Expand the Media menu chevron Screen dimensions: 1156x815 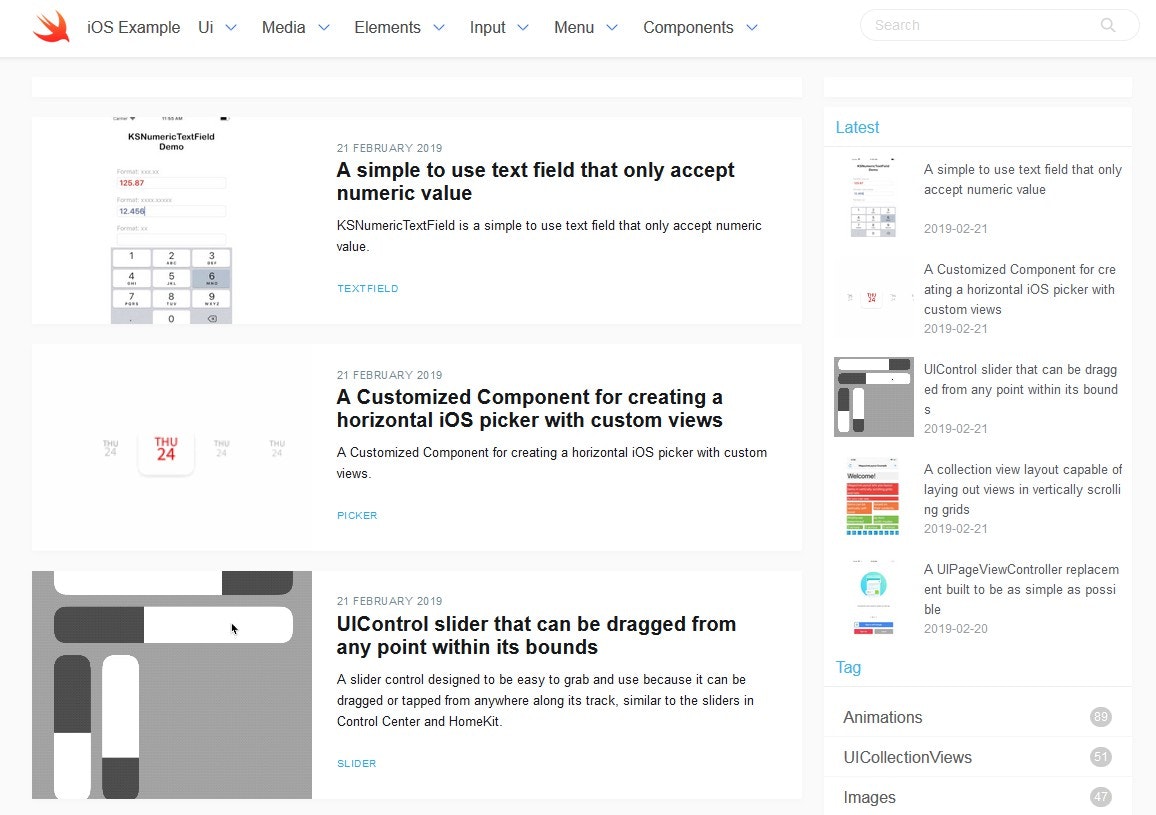[x=324, y=27]
